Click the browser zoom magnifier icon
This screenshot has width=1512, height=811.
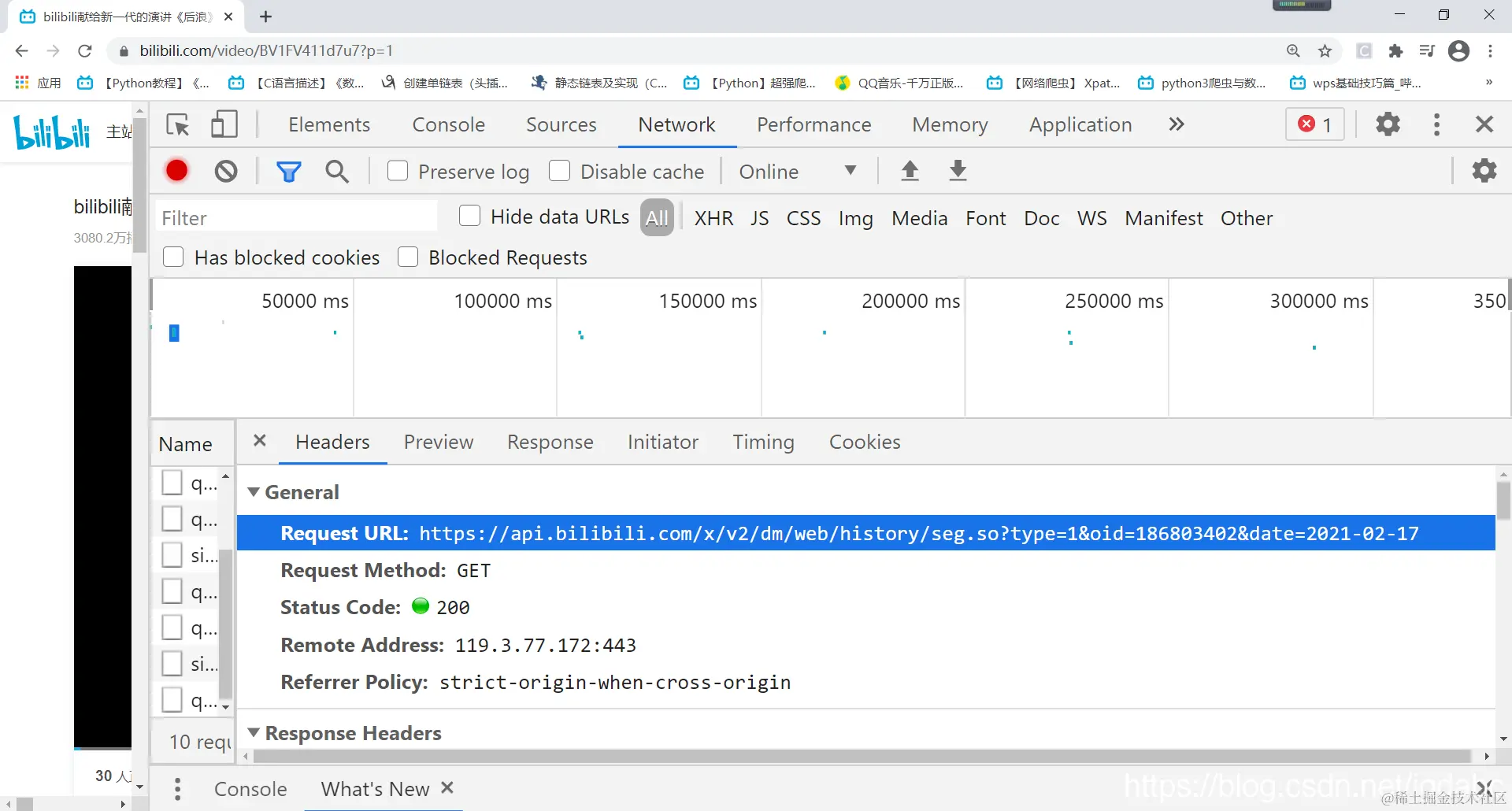(x=1293, y=51)
